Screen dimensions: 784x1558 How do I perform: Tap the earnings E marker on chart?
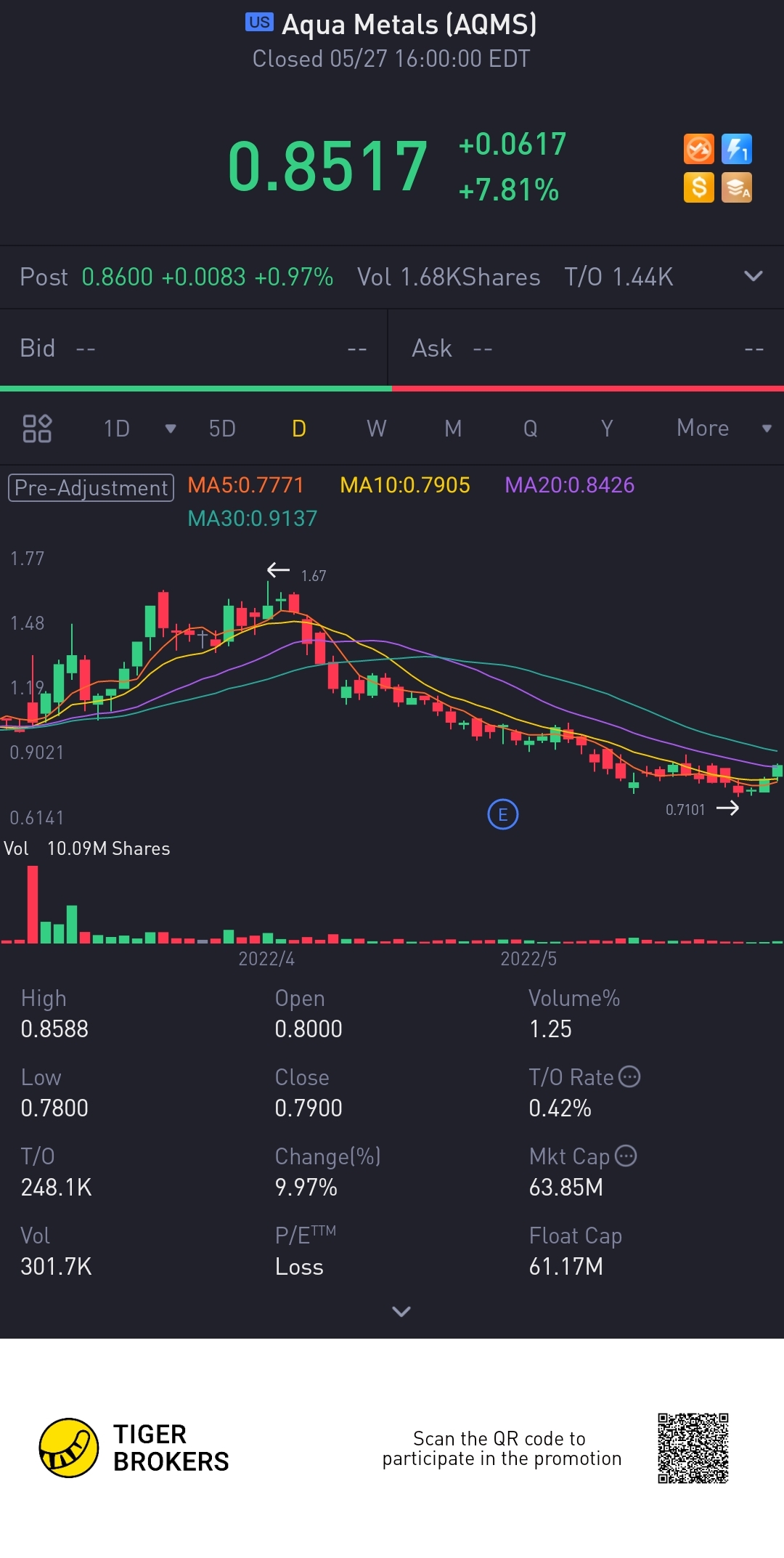click(503, 814)
